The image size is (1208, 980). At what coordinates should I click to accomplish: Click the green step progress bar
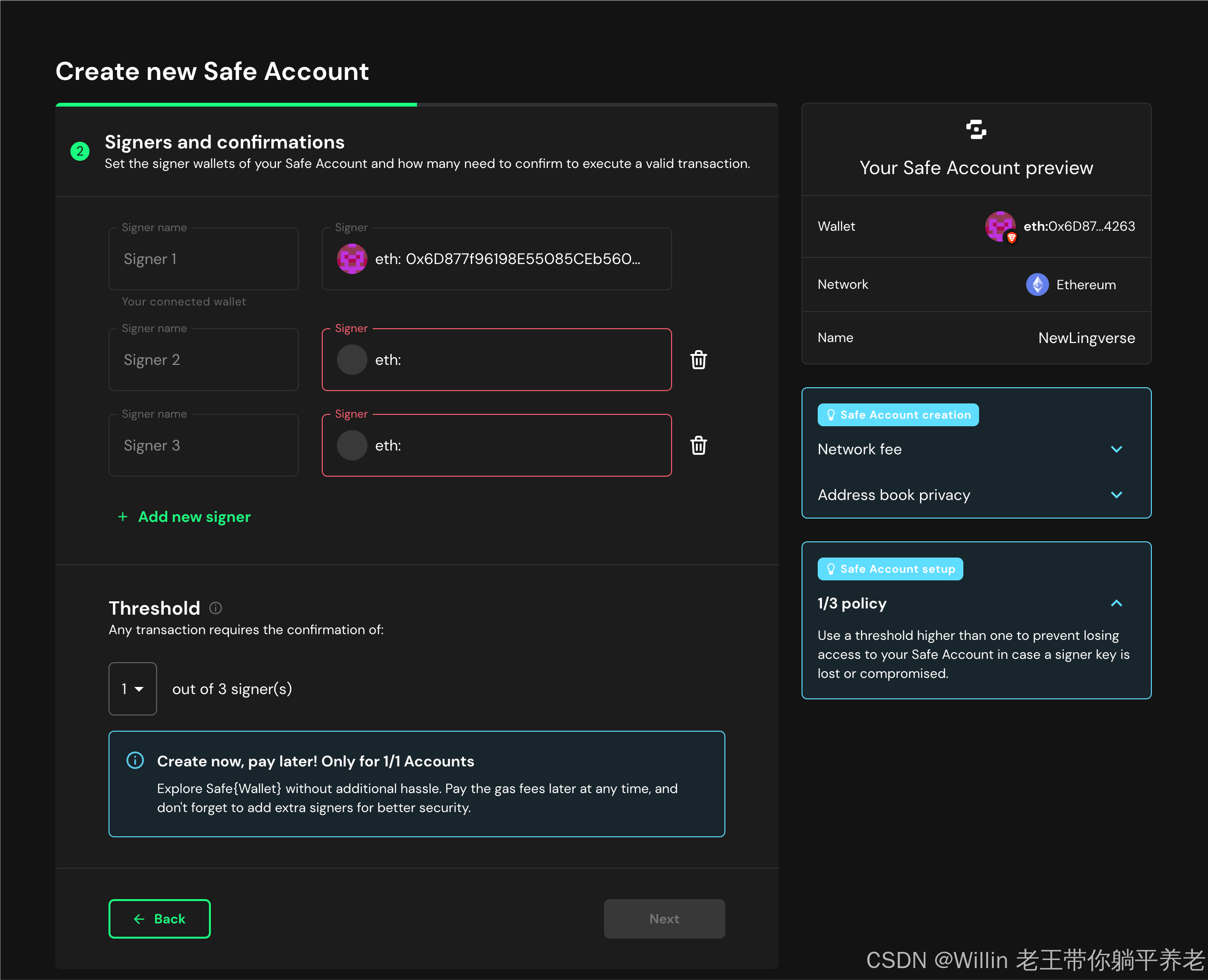click(x=236, y=105)
